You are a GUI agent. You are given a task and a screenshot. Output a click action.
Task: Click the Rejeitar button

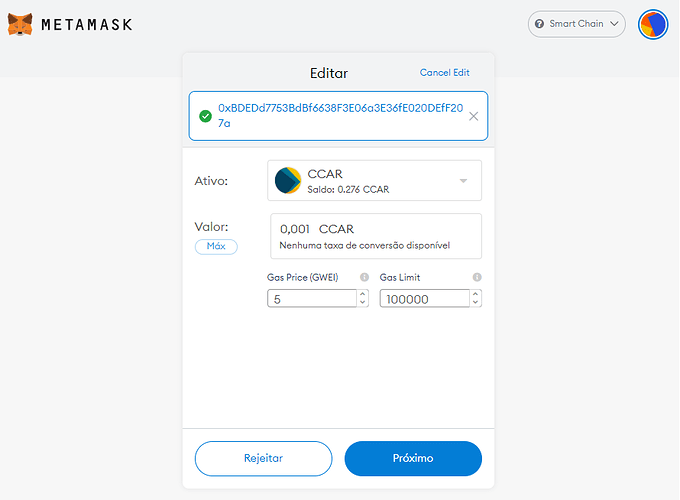click(263, 458)
